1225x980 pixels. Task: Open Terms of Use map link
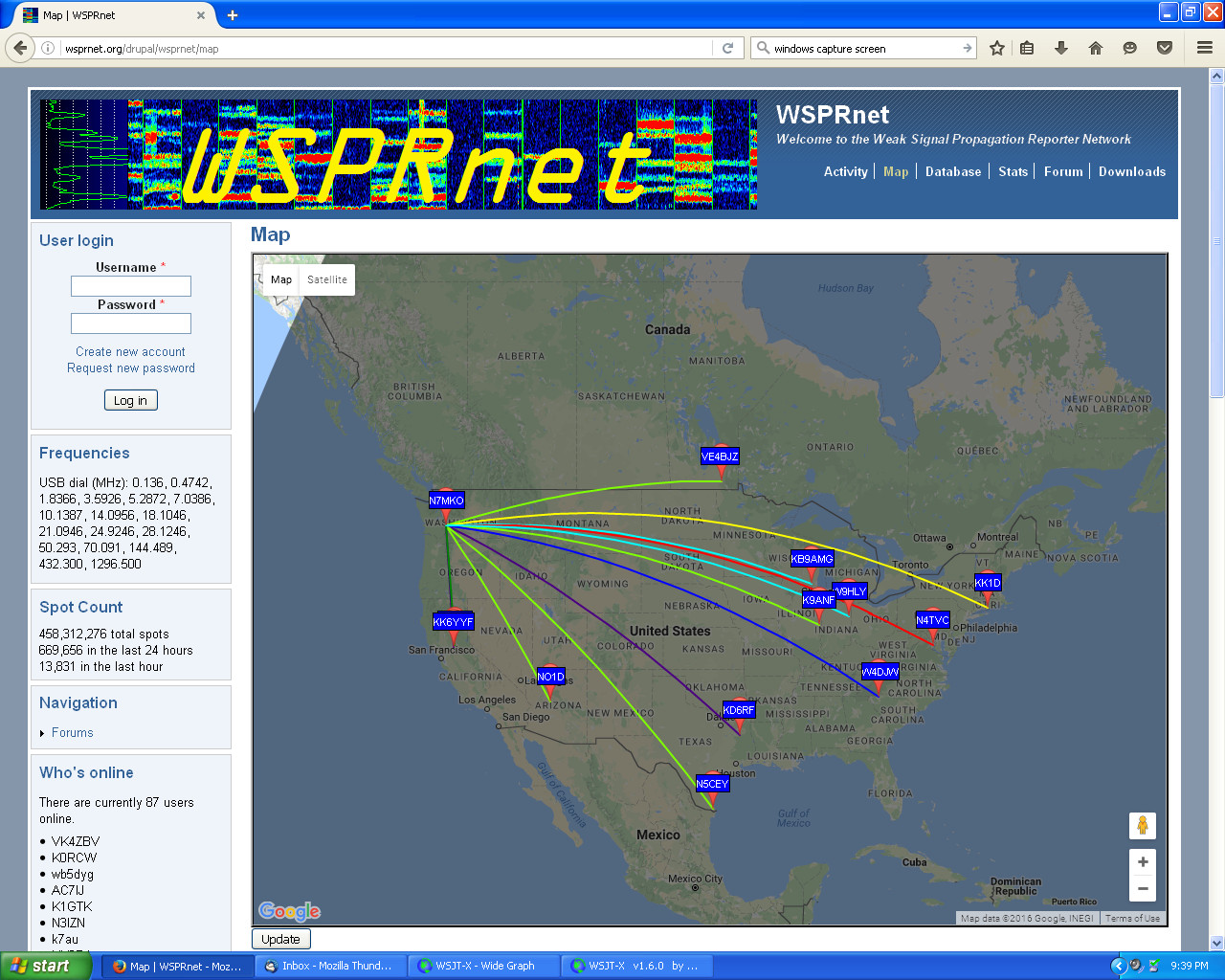click(x=1132, y=918)
